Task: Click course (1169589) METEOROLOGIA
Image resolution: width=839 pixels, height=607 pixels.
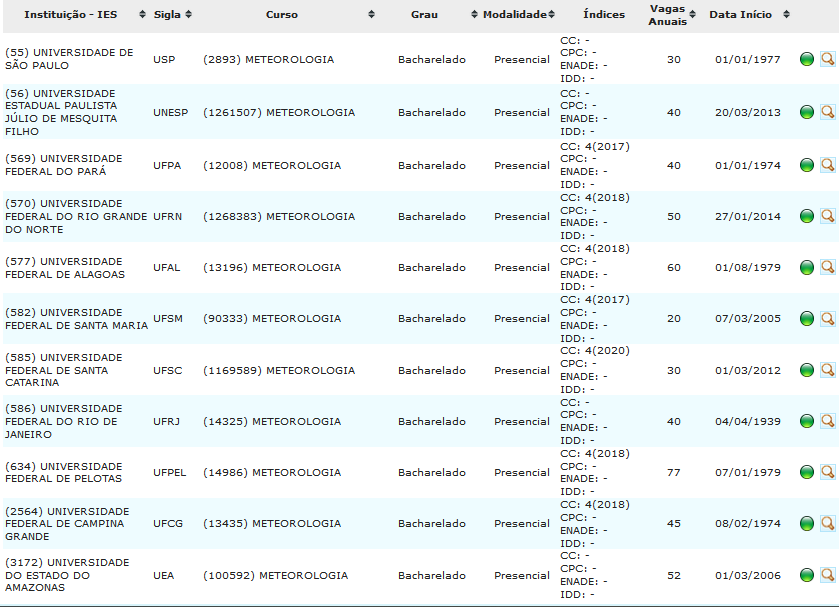Action: [x=279, y=370]
